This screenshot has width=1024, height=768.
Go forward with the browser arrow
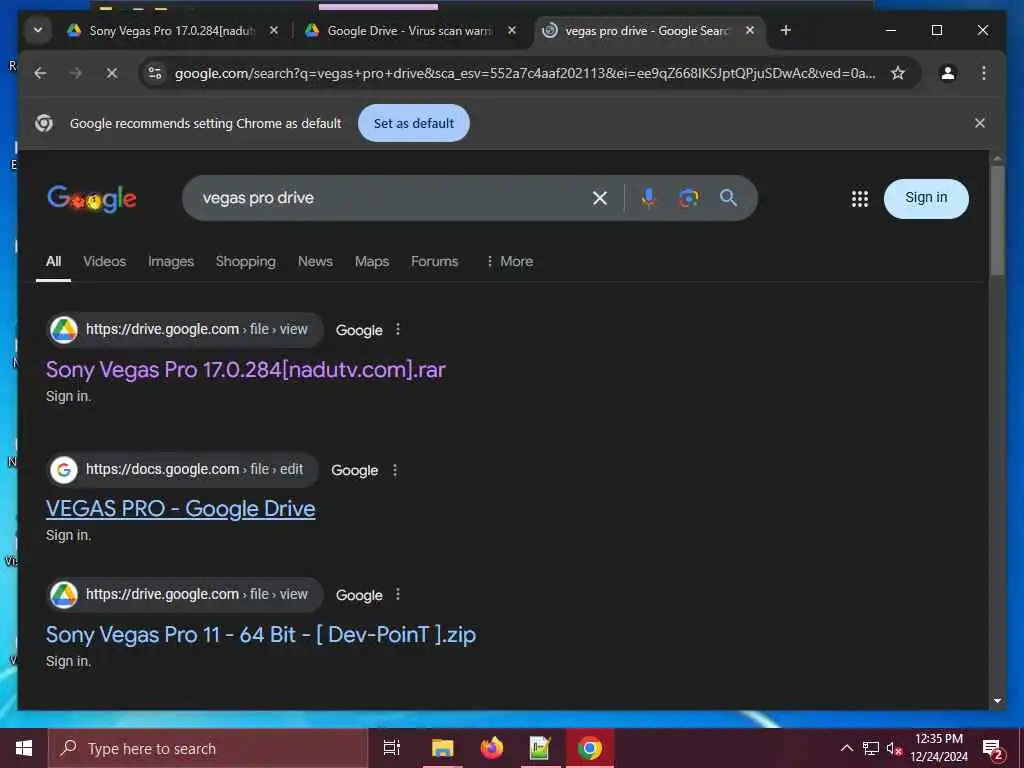[76, 73]
